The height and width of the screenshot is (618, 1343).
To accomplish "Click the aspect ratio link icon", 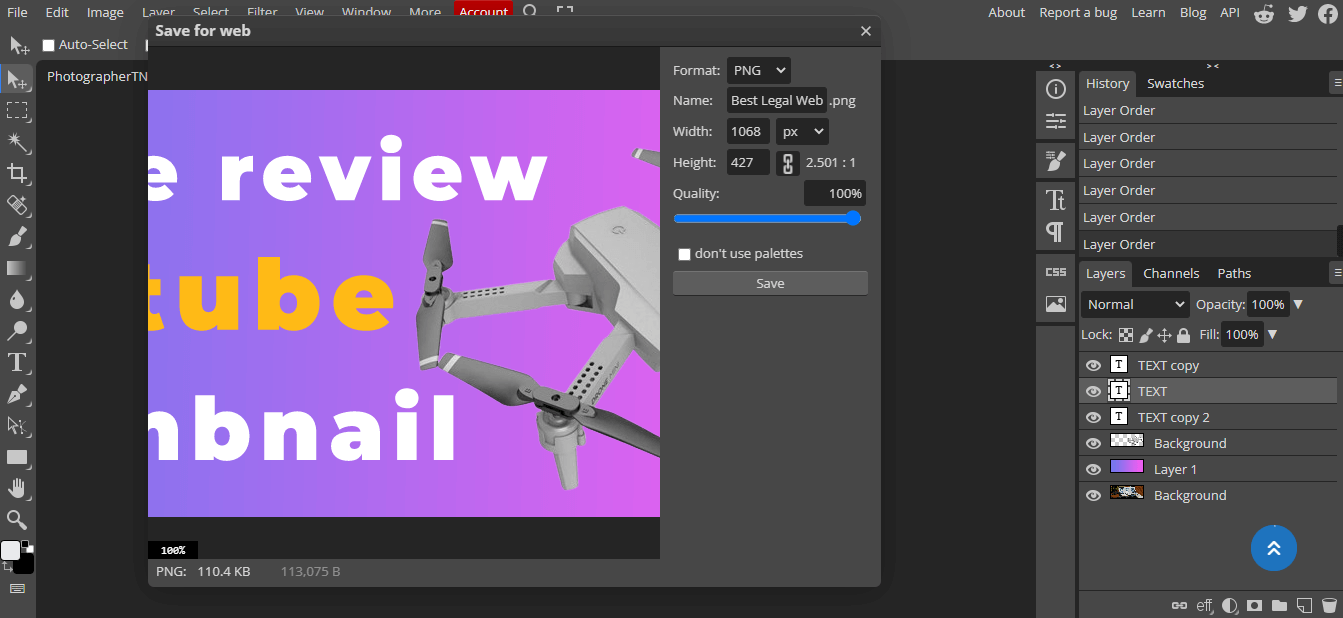I will tap(788, 163).
